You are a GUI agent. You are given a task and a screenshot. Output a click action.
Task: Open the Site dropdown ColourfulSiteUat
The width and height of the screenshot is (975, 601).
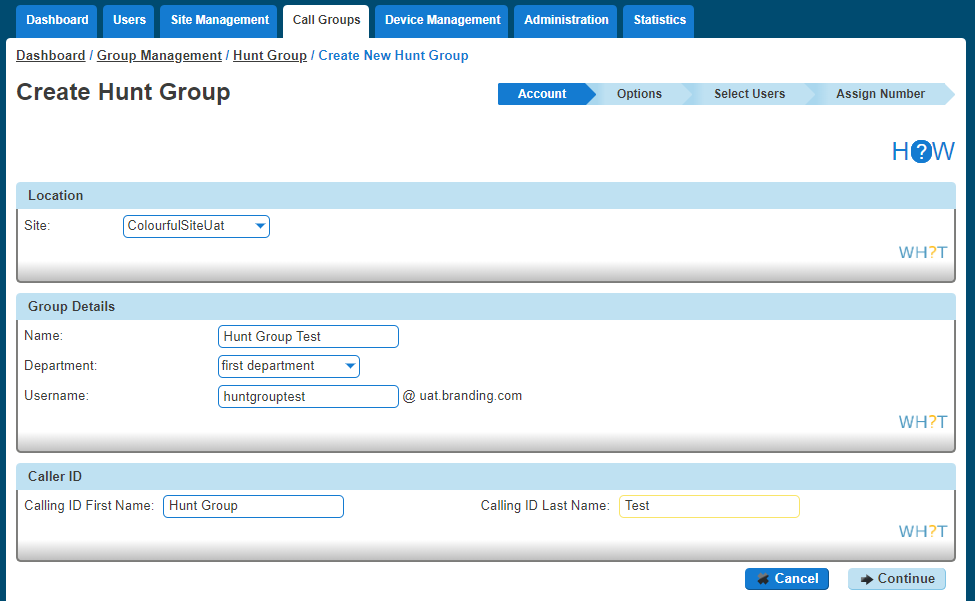(196, 226)
